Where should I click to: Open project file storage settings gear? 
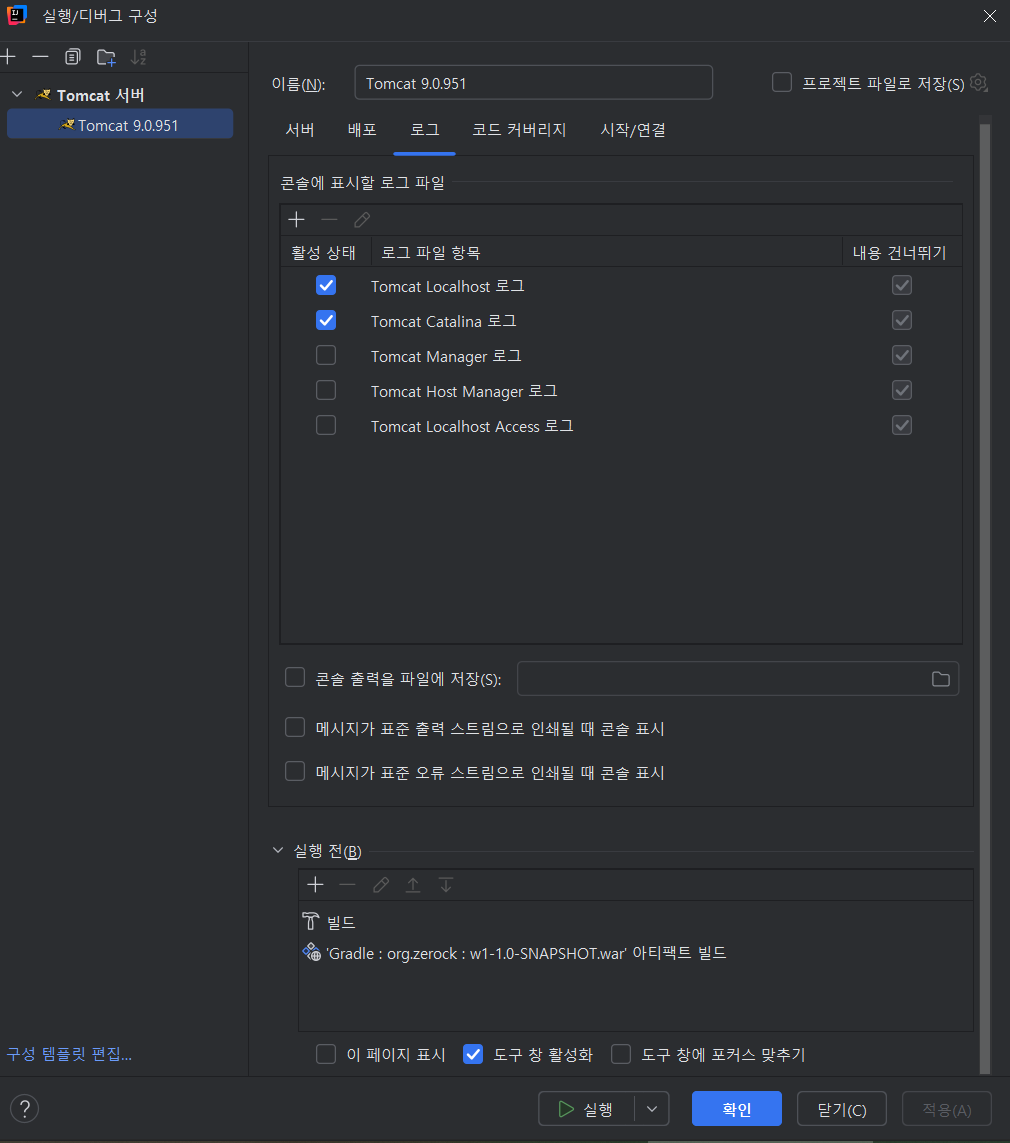[979, 83]
